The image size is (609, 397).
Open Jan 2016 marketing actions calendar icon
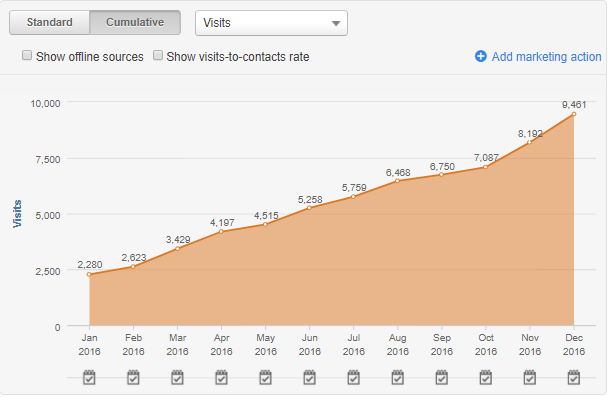click(x=89, y=377)
